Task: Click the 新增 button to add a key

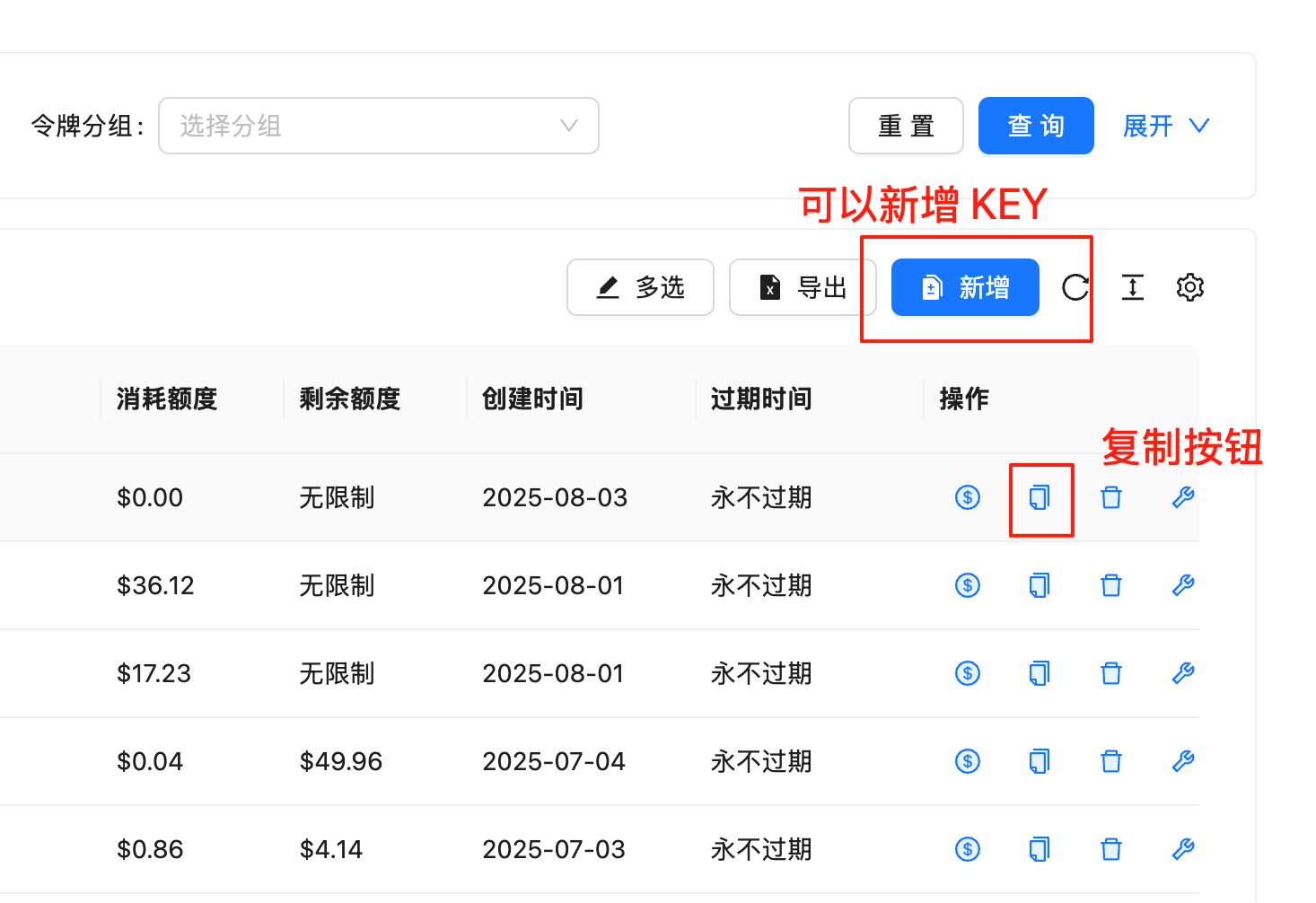Action: (965, 287)
